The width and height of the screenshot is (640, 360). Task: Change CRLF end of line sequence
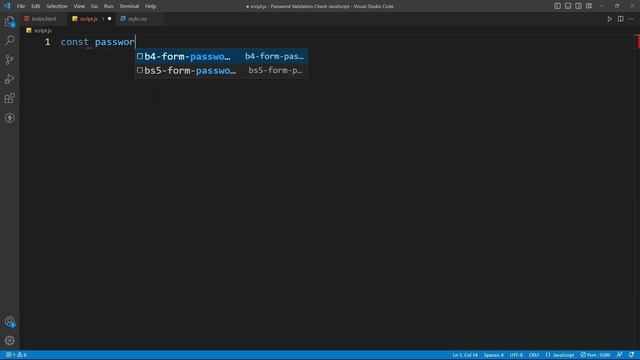click(x=533, y=355)
